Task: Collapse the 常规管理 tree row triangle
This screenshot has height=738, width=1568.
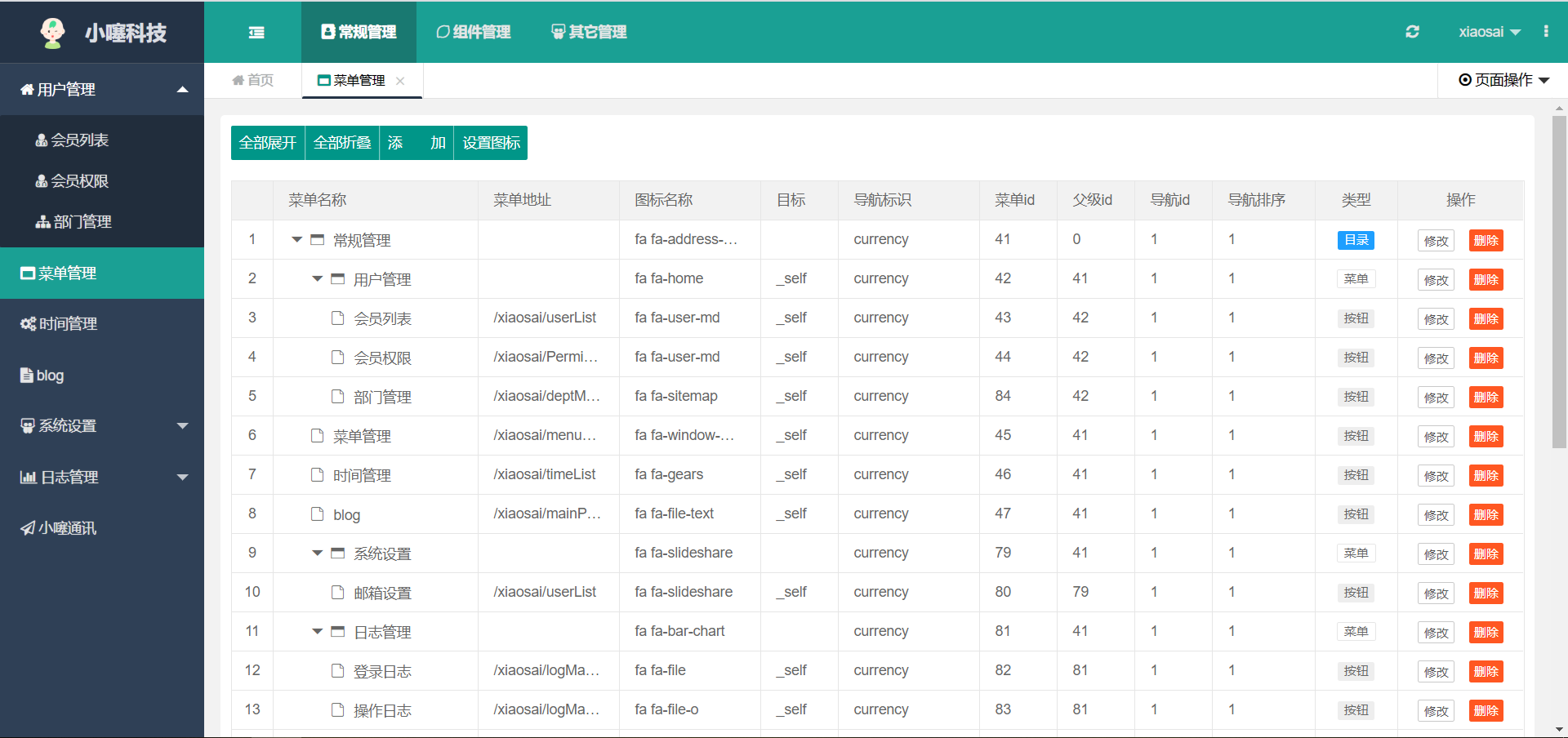Action: click(296, 240)
